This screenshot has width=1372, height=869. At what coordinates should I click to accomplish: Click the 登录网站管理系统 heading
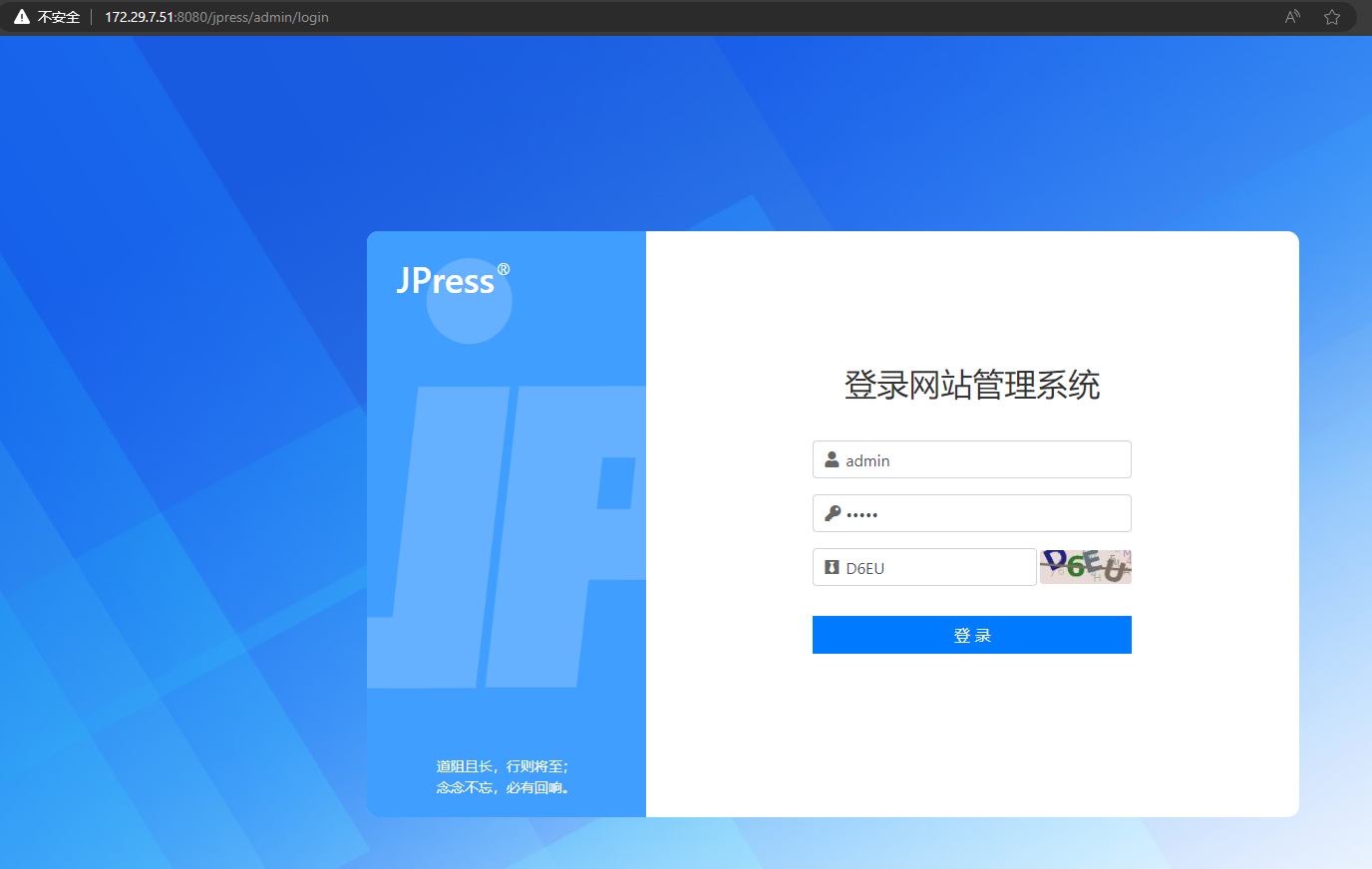pyautogui.click(x=972, y=385)
